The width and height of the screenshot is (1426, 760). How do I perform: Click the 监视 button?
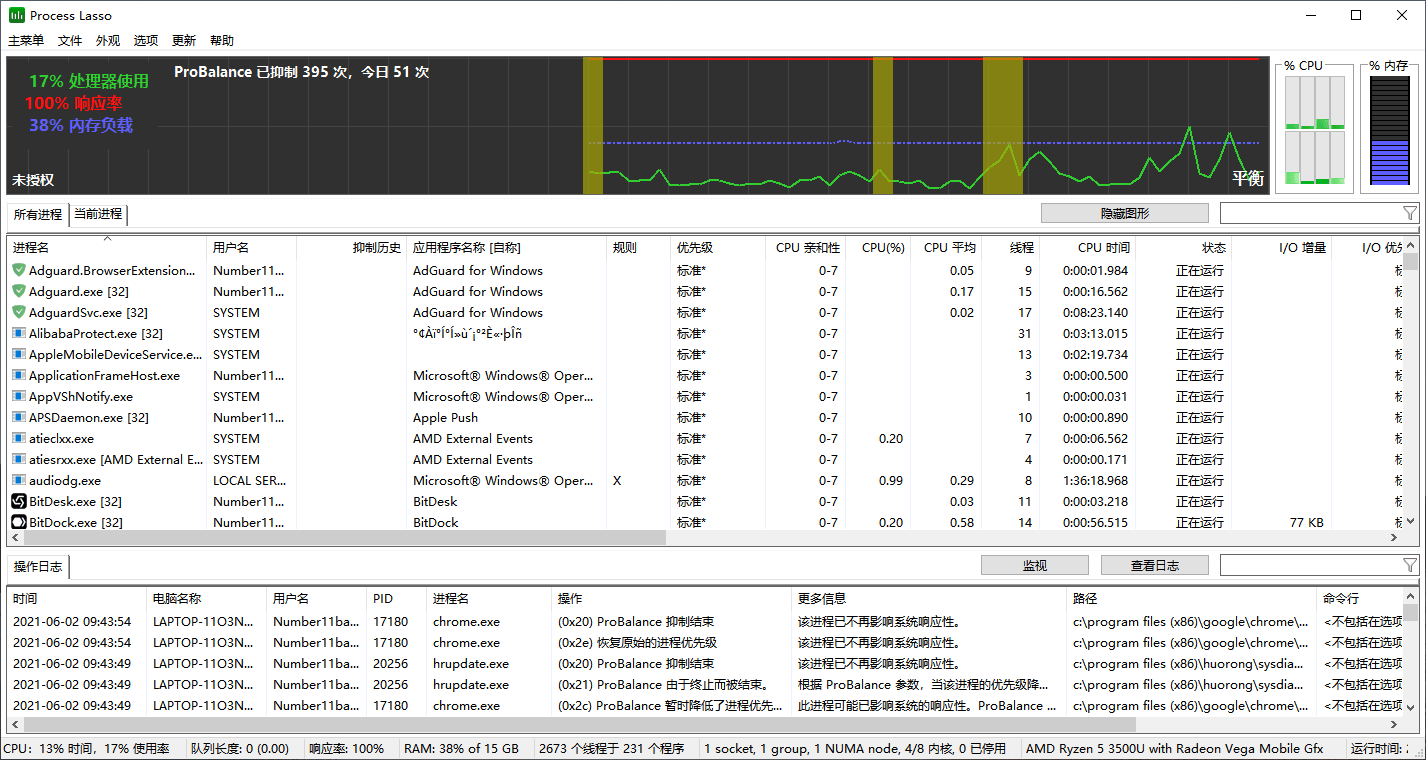[x=1034, y=565]
